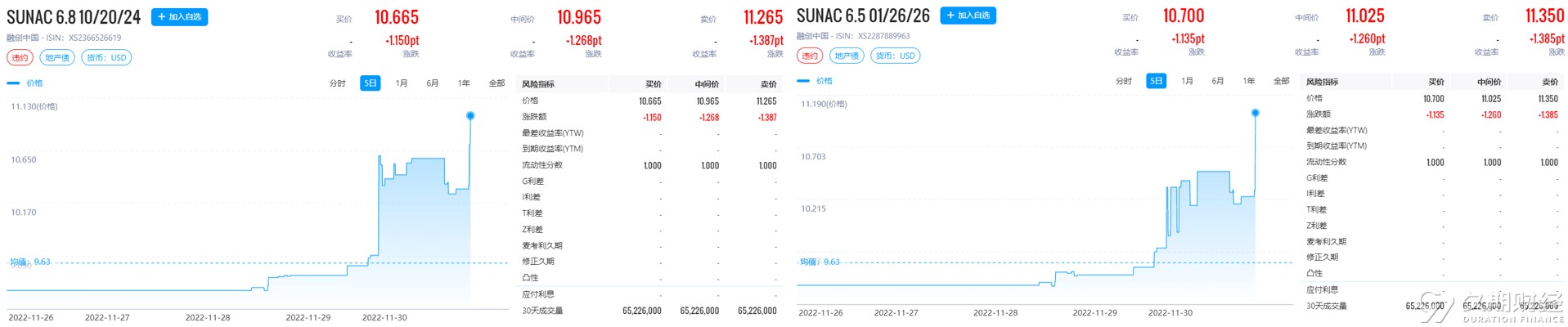Image resolution: width=1568 pixels, height=327 pixels.
Task: Select the ISIN code XS2366526619
Action: [95, 38]
